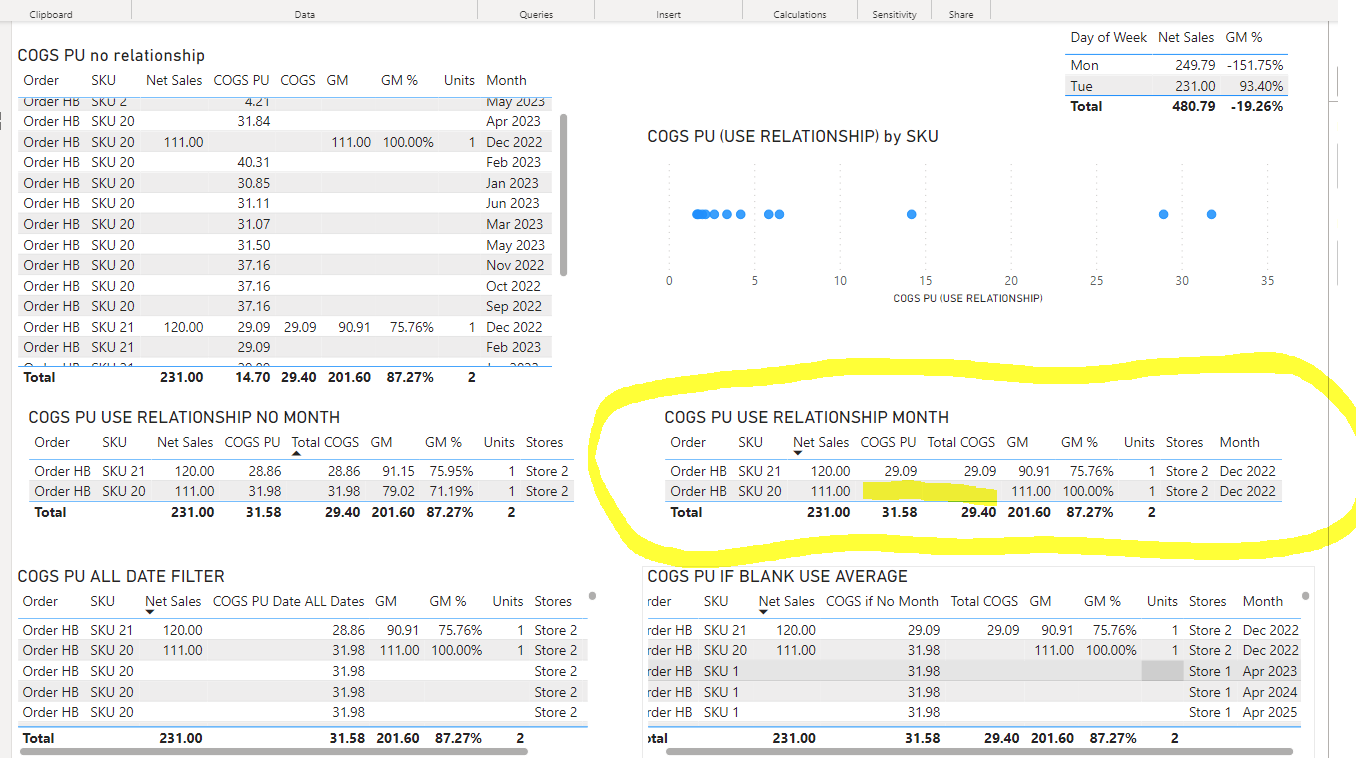Image resolution: width=1356 pixels, height=758 pixels.
Task: Click COGS PU Date ALL Dates column header
Action: [289, 601]
